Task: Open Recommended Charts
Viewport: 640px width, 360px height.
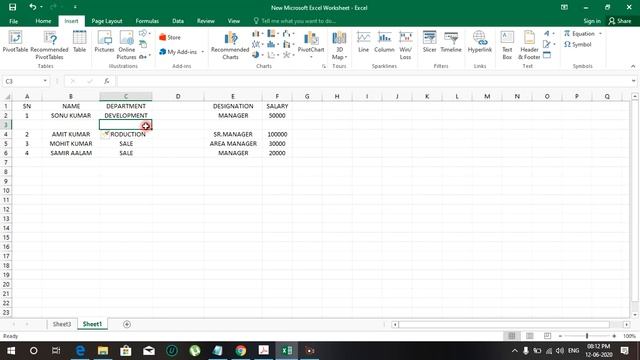Action: click(x=230, y=45)
